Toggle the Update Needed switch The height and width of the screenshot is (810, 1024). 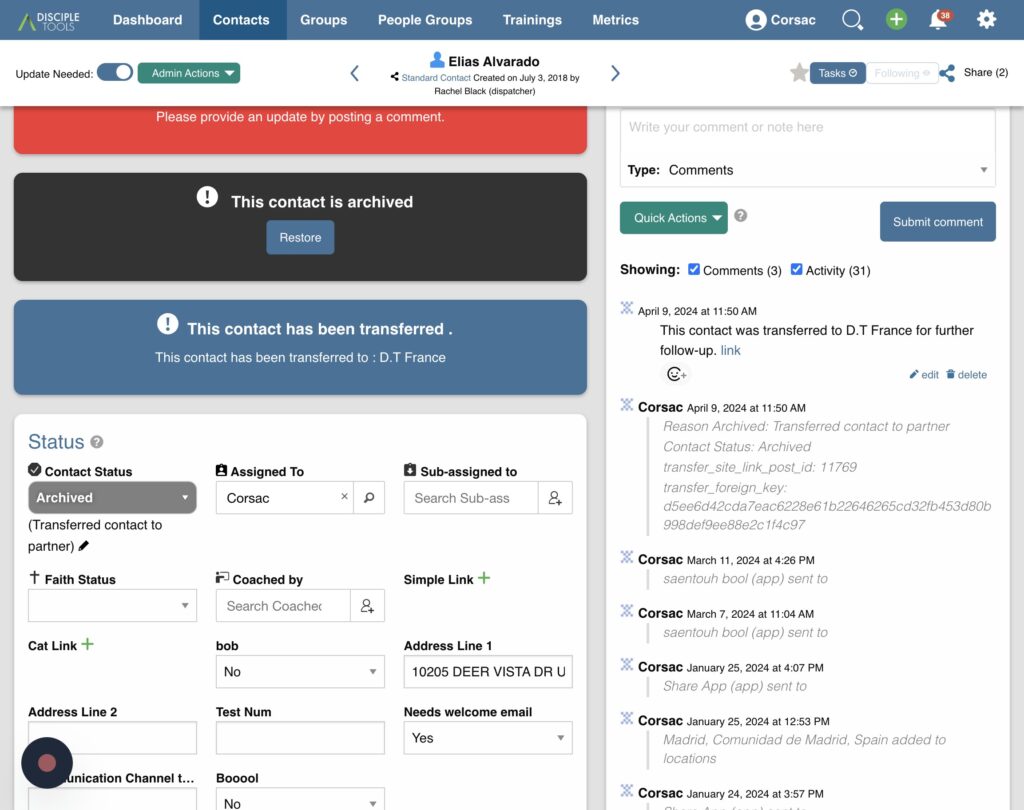[115, 73]
